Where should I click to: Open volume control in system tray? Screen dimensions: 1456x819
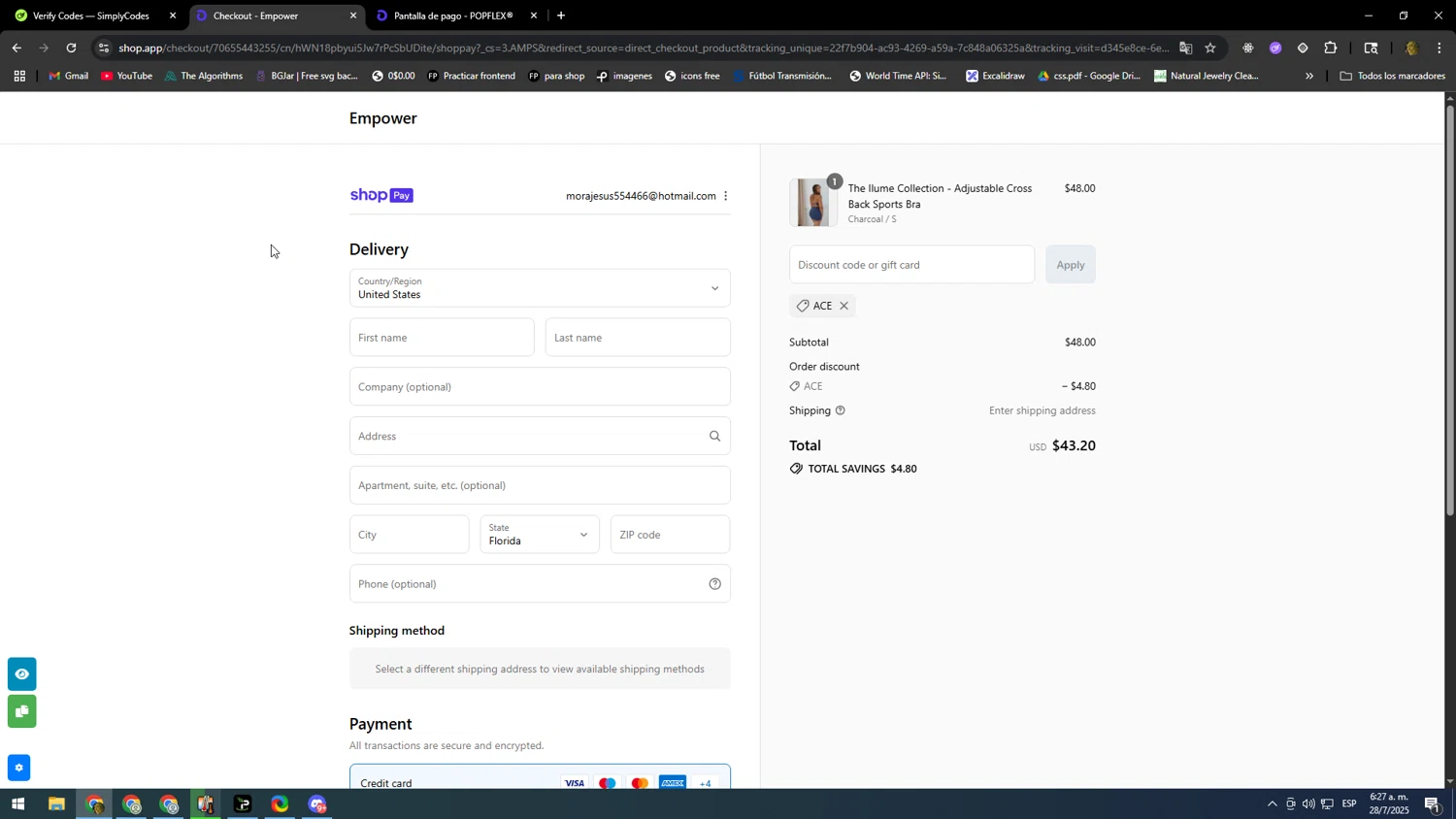[x=1308, y=804]
